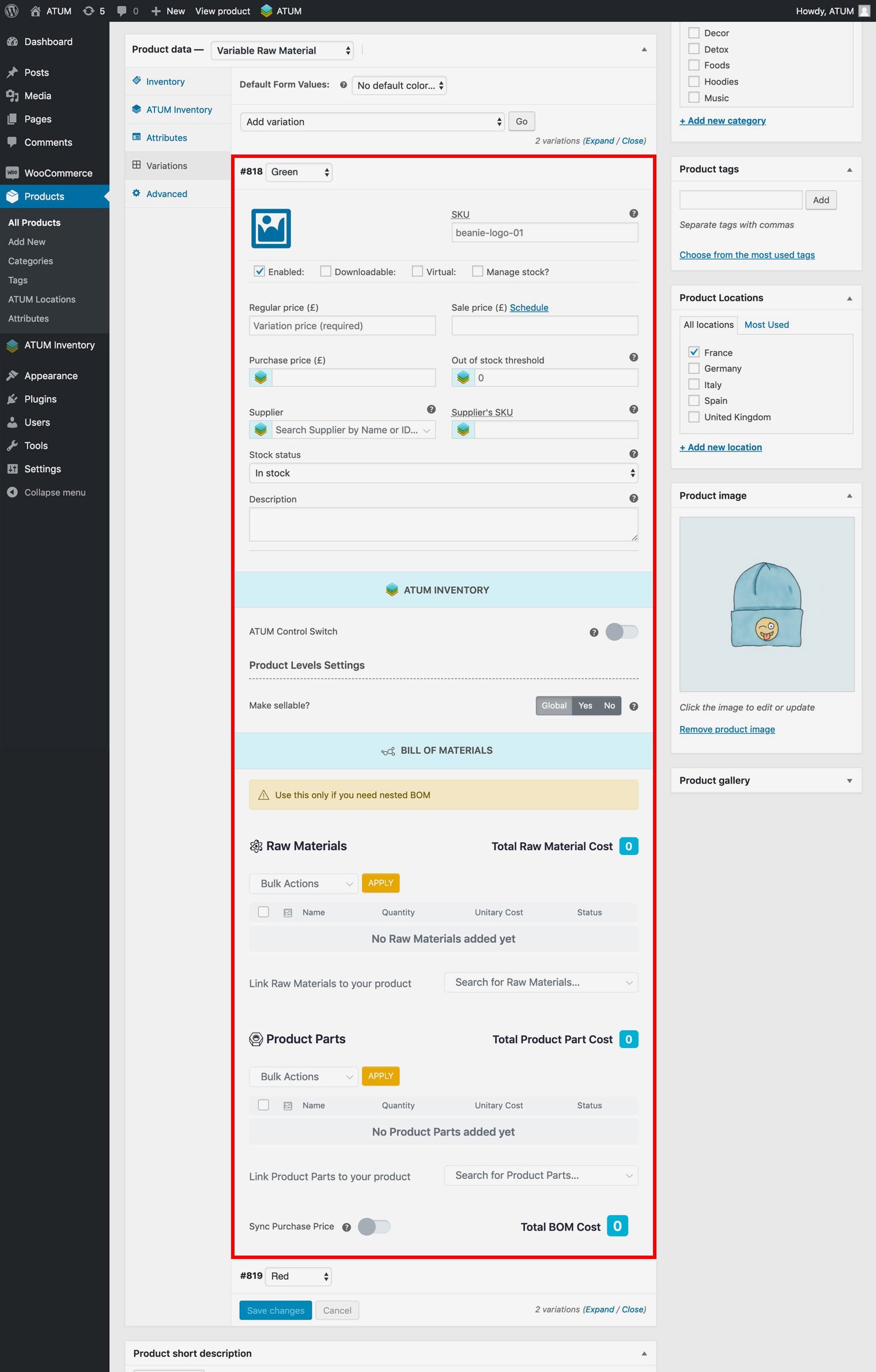The height and width of the screenshot is (1372, 876).
Task: Enable the Manage stock checkbox
Action: point(477,272)
